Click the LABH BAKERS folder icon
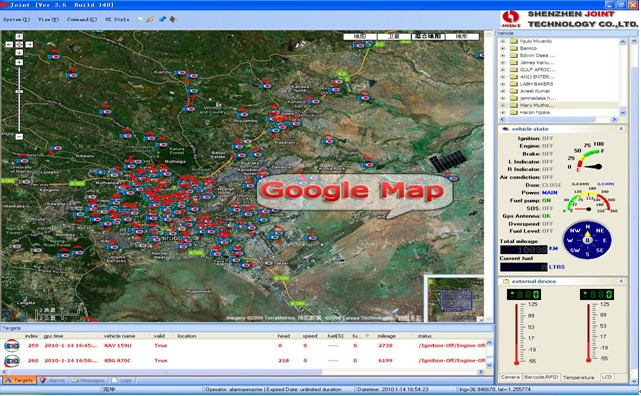Screen dimensions: 641x396 (514, 84)
